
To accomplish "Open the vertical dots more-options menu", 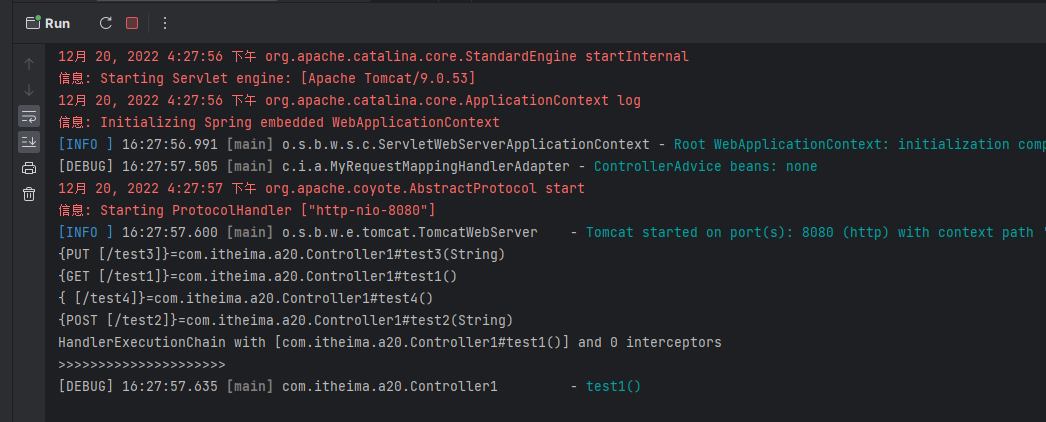I will click(165, 23).
